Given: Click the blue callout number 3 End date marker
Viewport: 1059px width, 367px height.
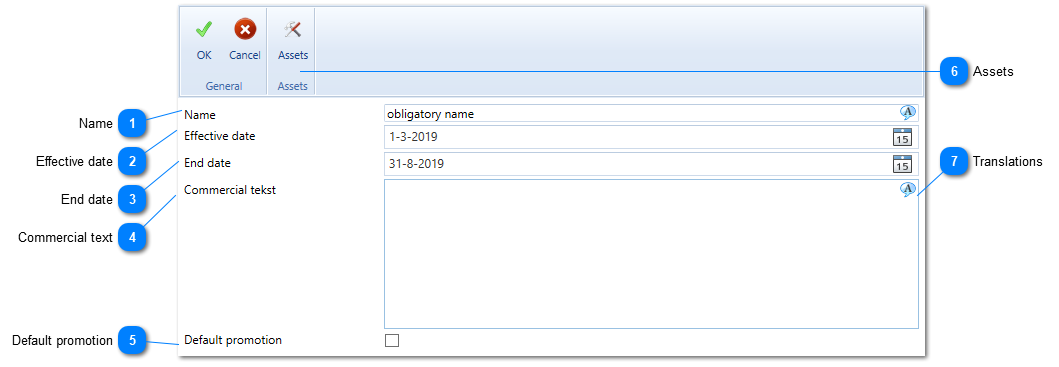Looking at the screenshot, I should pos(132,199).
